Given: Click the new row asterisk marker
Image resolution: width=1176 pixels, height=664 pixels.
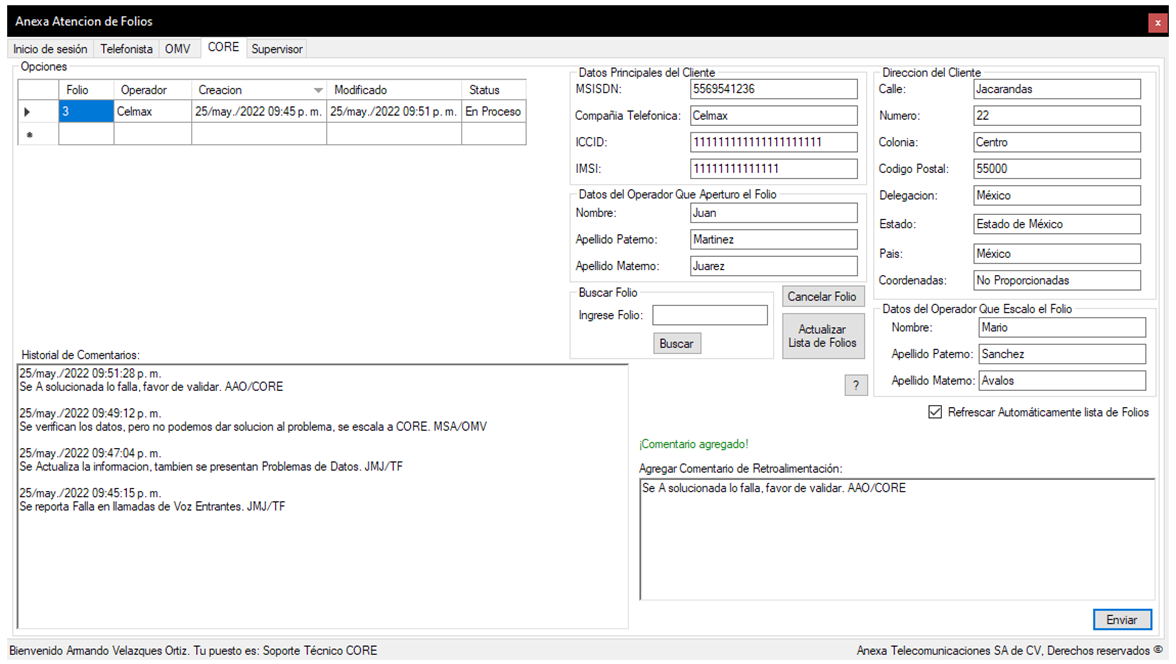Looking at the screenshot, I should tap(28, 135).
